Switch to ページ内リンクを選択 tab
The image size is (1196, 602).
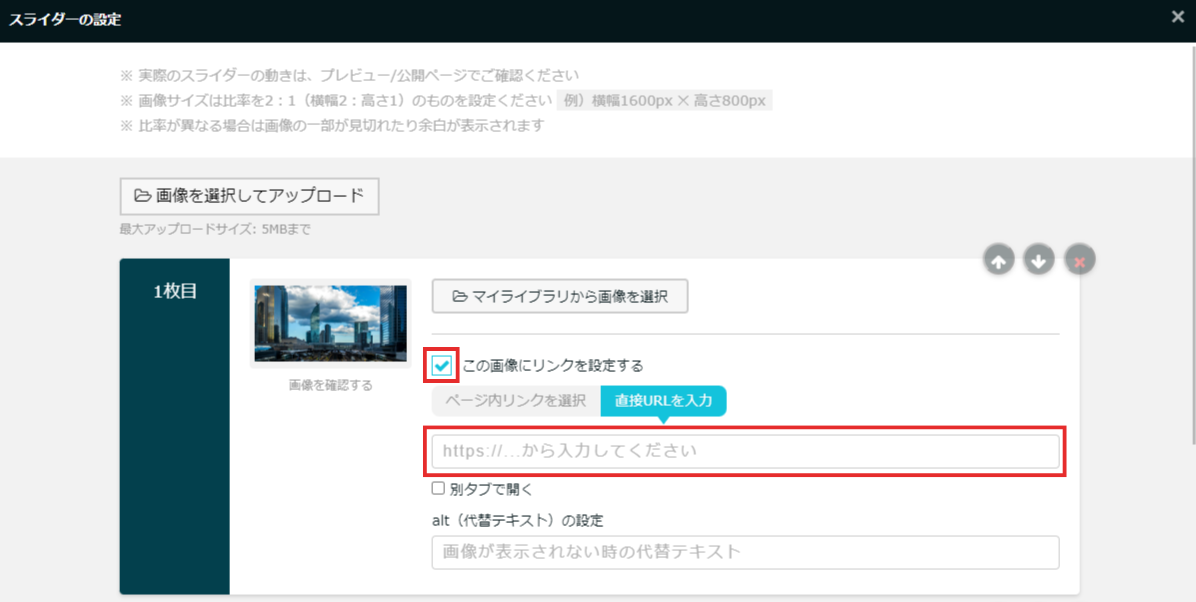[x=516, y=401]
